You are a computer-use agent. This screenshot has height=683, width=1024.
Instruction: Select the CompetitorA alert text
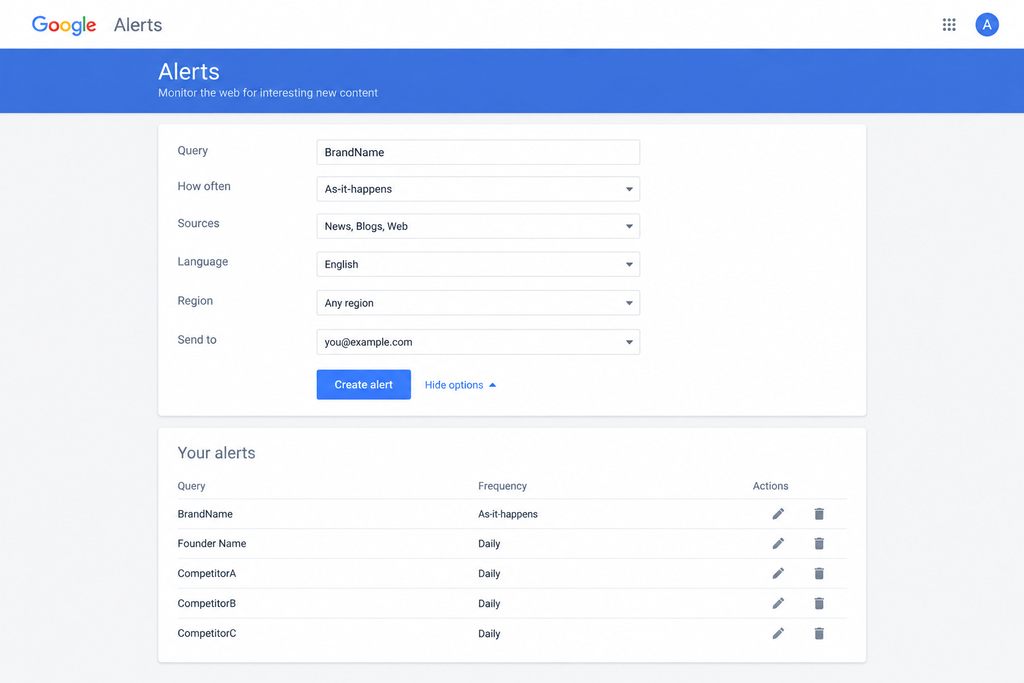(207, 573)
